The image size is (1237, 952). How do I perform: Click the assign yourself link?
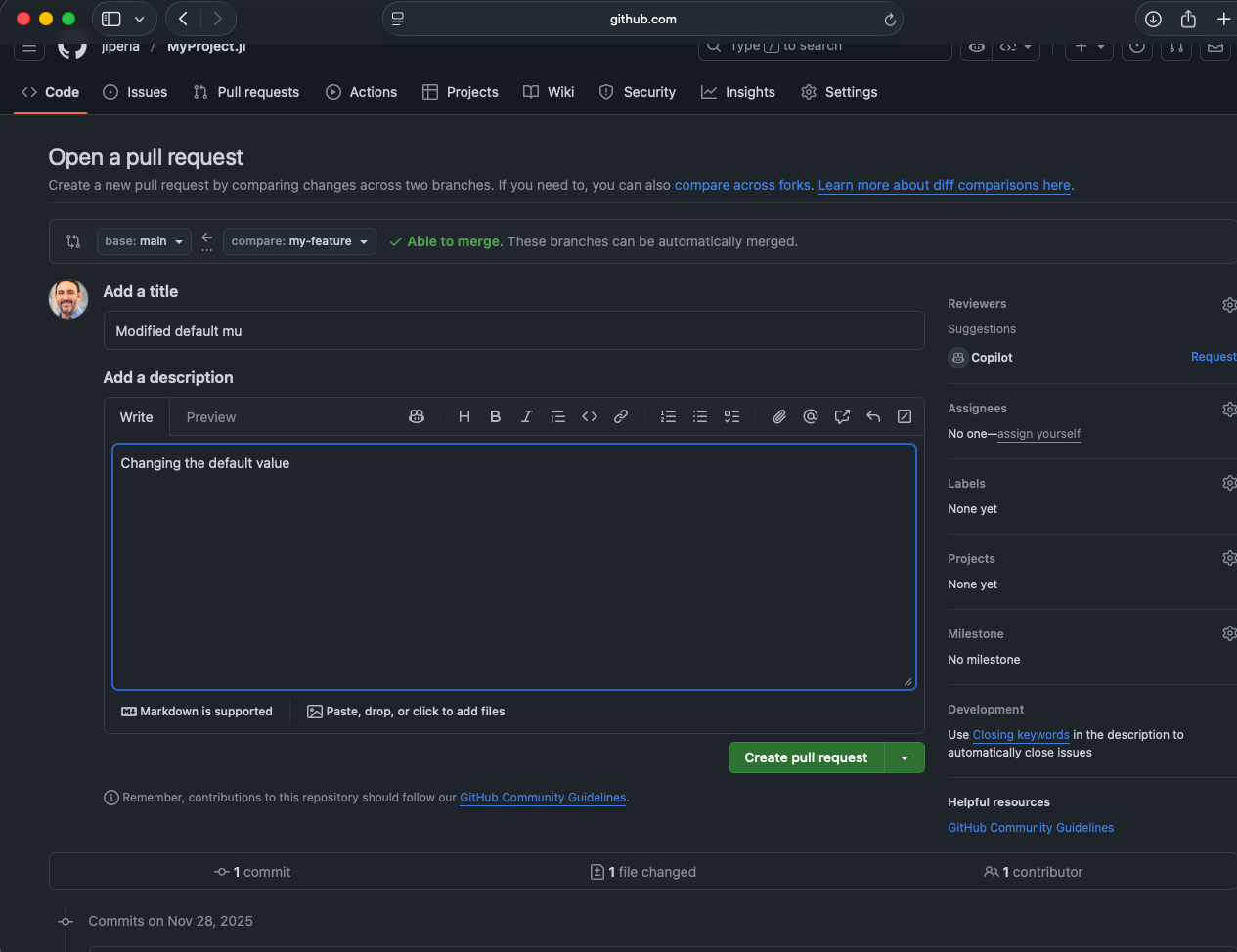pyautogui.click(x=1038, y=434)
